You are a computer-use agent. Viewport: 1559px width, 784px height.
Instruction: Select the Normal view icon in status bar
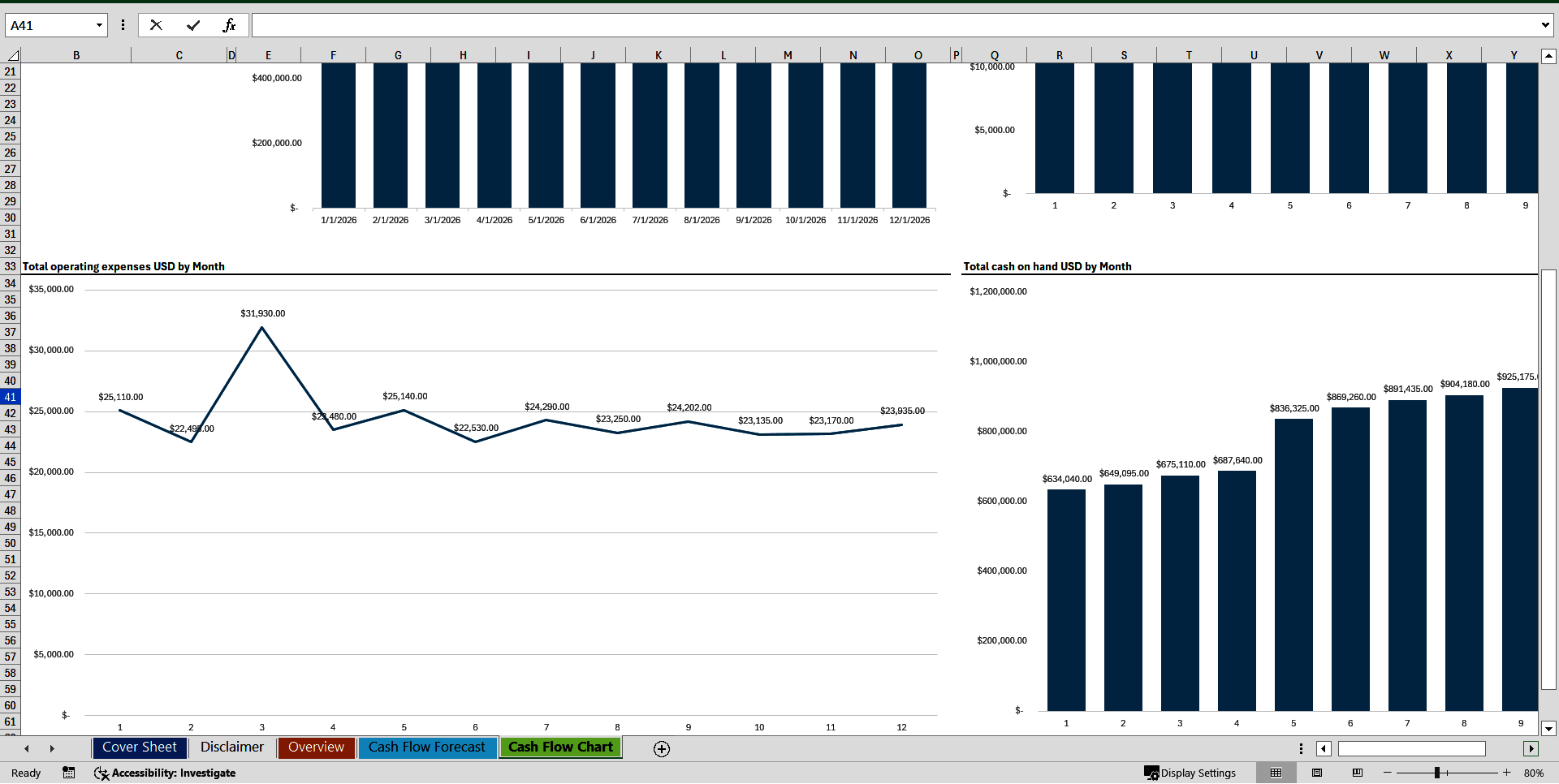(x=1276, y=773)
